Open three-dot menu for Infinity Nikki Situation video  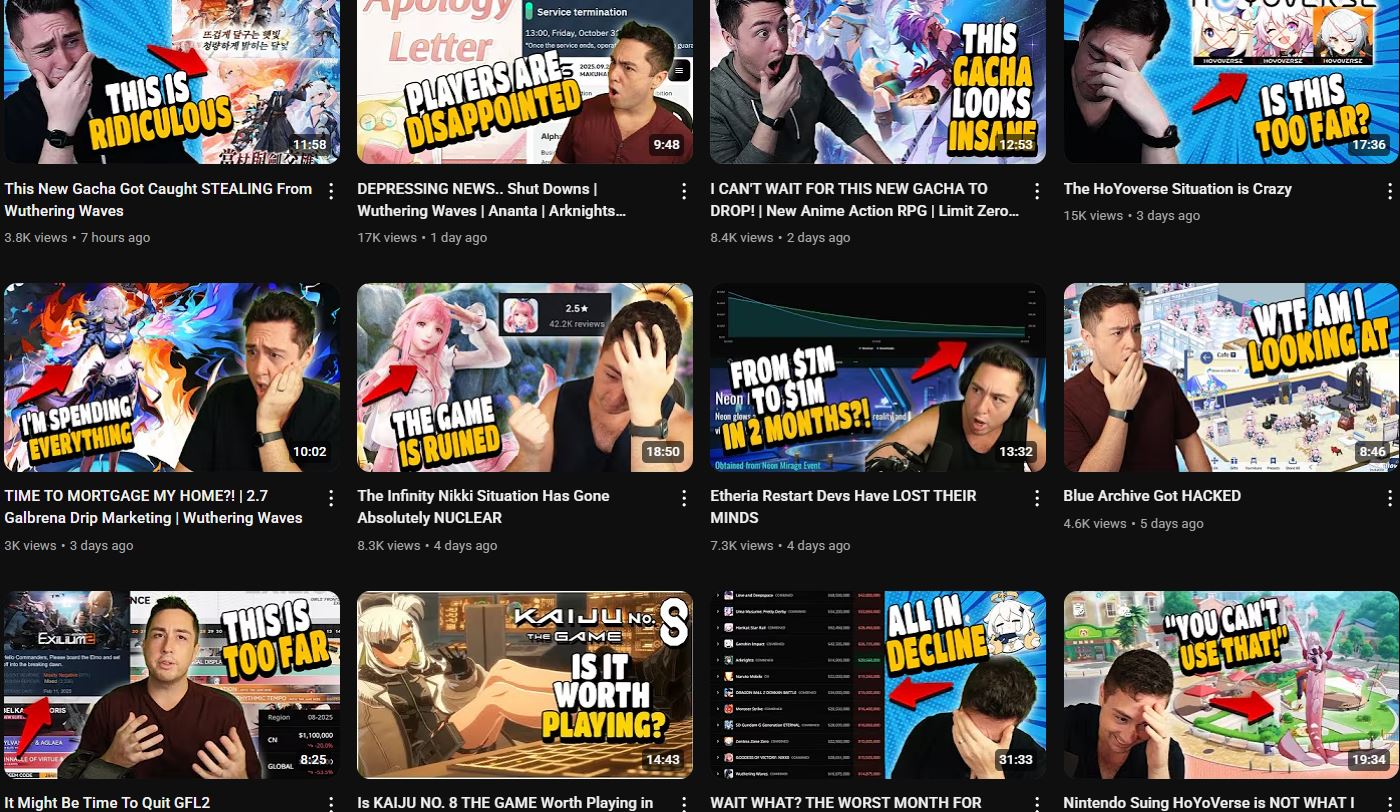click(x=684, y=498)
